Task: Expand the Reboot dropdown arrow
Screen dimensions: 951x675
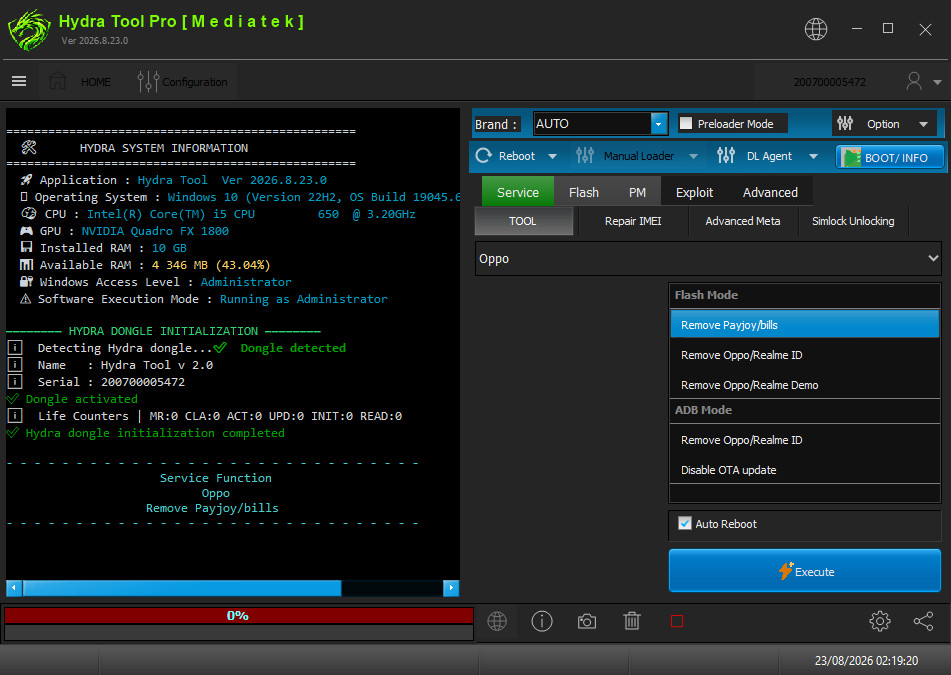Action: pyautogui.click(x=553, y=156)
